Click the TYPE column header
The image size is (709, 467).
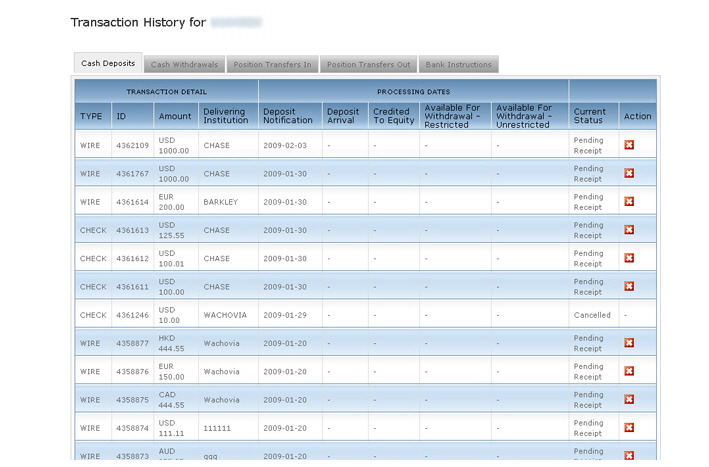[91, 116]
